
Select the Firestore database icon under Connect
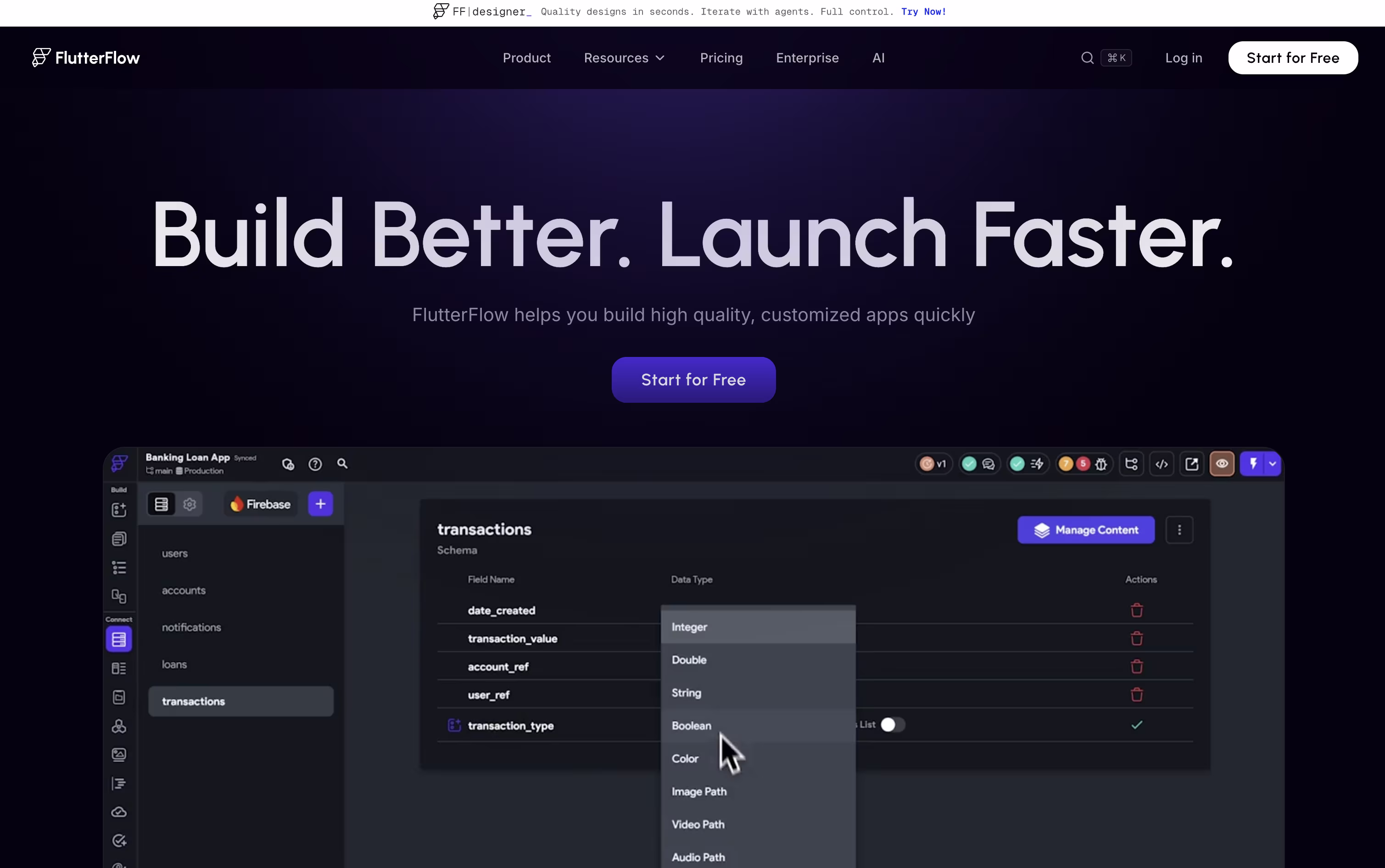(x=119, y=639)
